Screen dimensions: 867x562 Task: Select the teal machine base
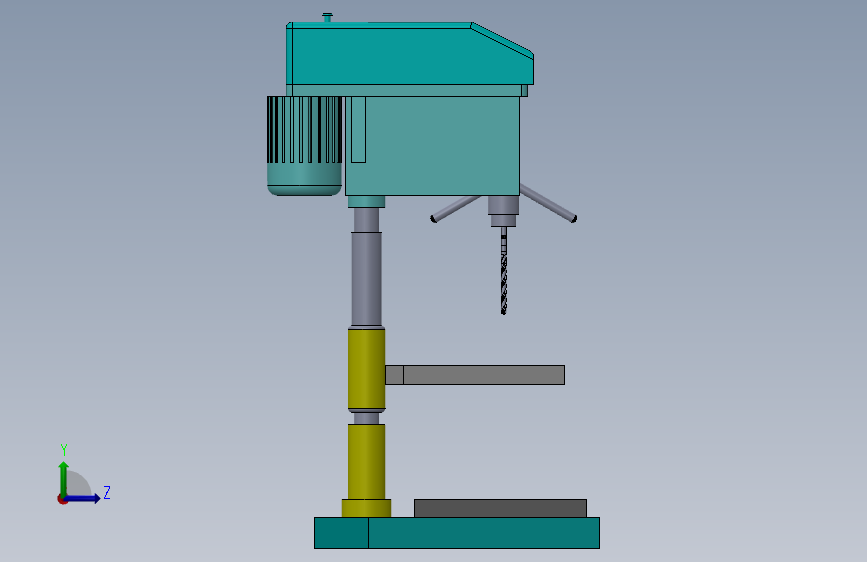tap(457, 533)
